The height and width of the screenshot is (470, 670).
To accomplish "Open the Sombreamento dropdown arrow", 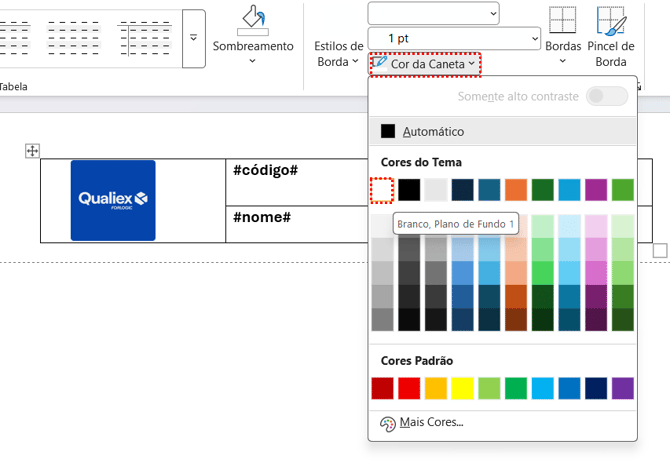I will [253, 61].
